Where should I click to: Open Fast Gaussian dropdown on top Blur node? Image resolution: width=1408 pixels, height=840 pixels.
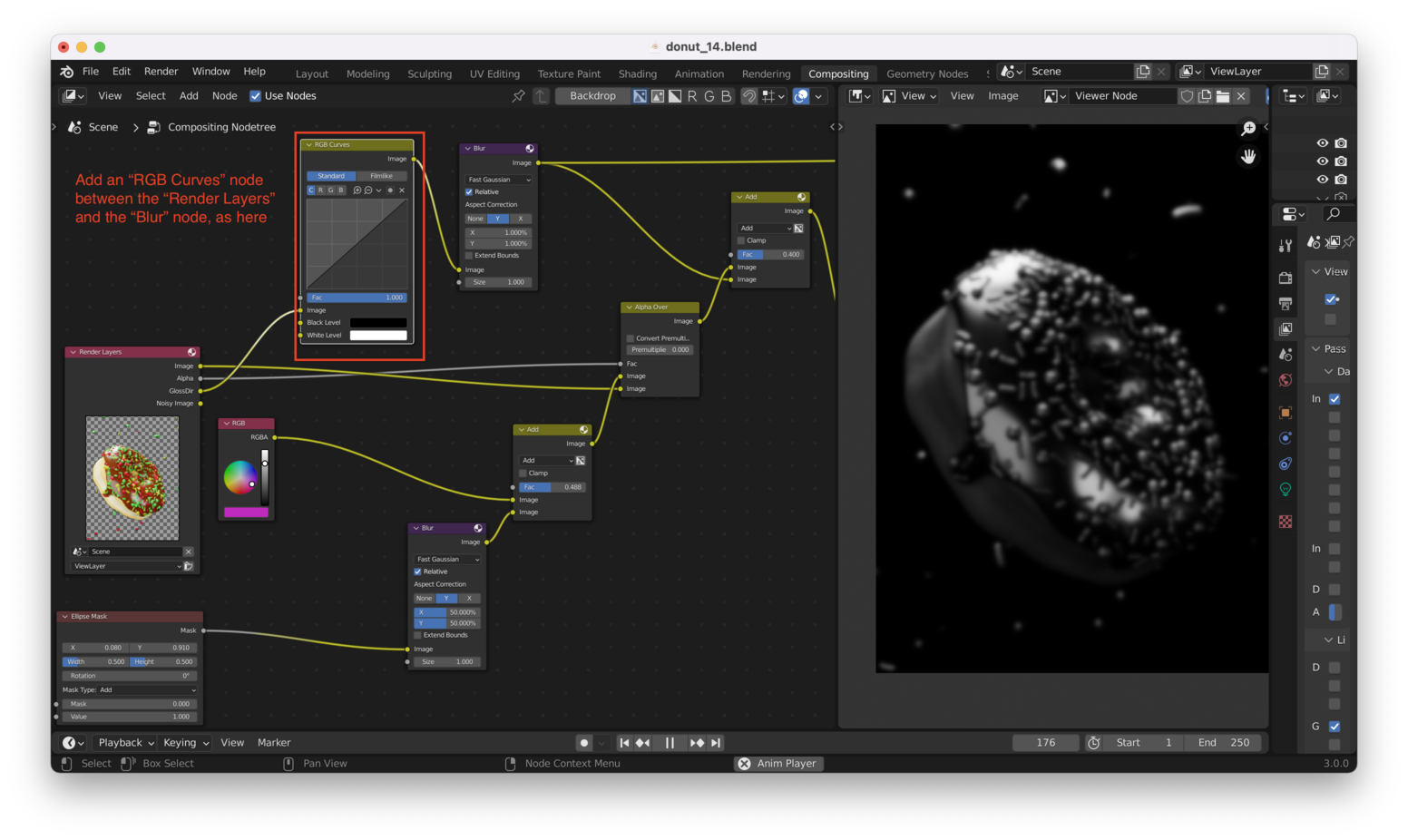coord(498,180)
